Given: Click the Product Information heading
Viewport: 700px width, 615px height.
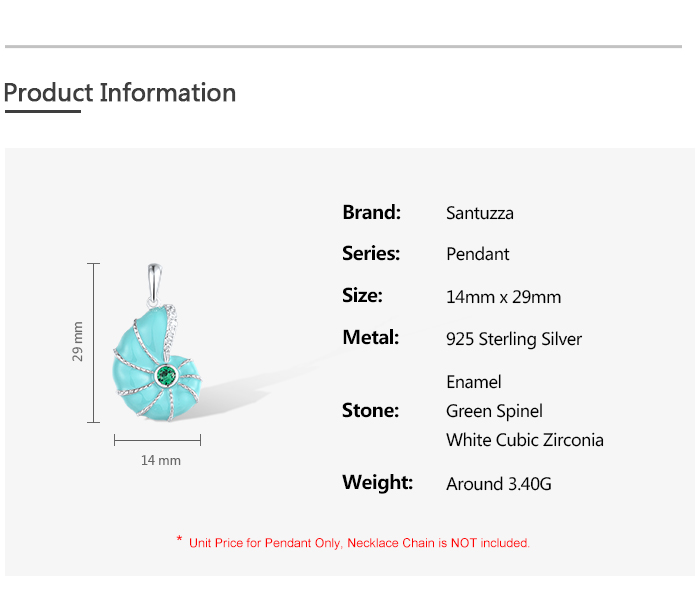Looking at the screenshot, I should click(x=120, y=93).
